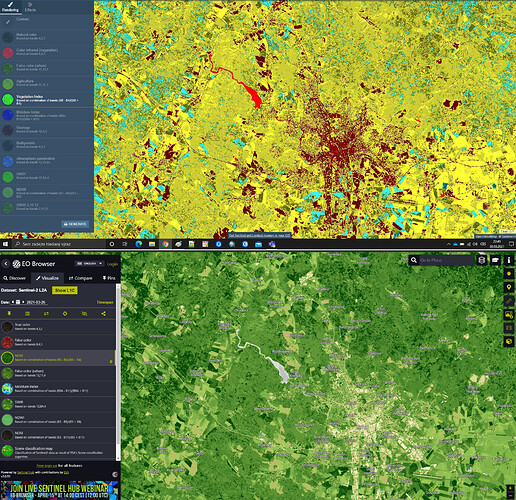Switch to the Discover tab
This screenshot has width=516, height=500.
[15, 278]
